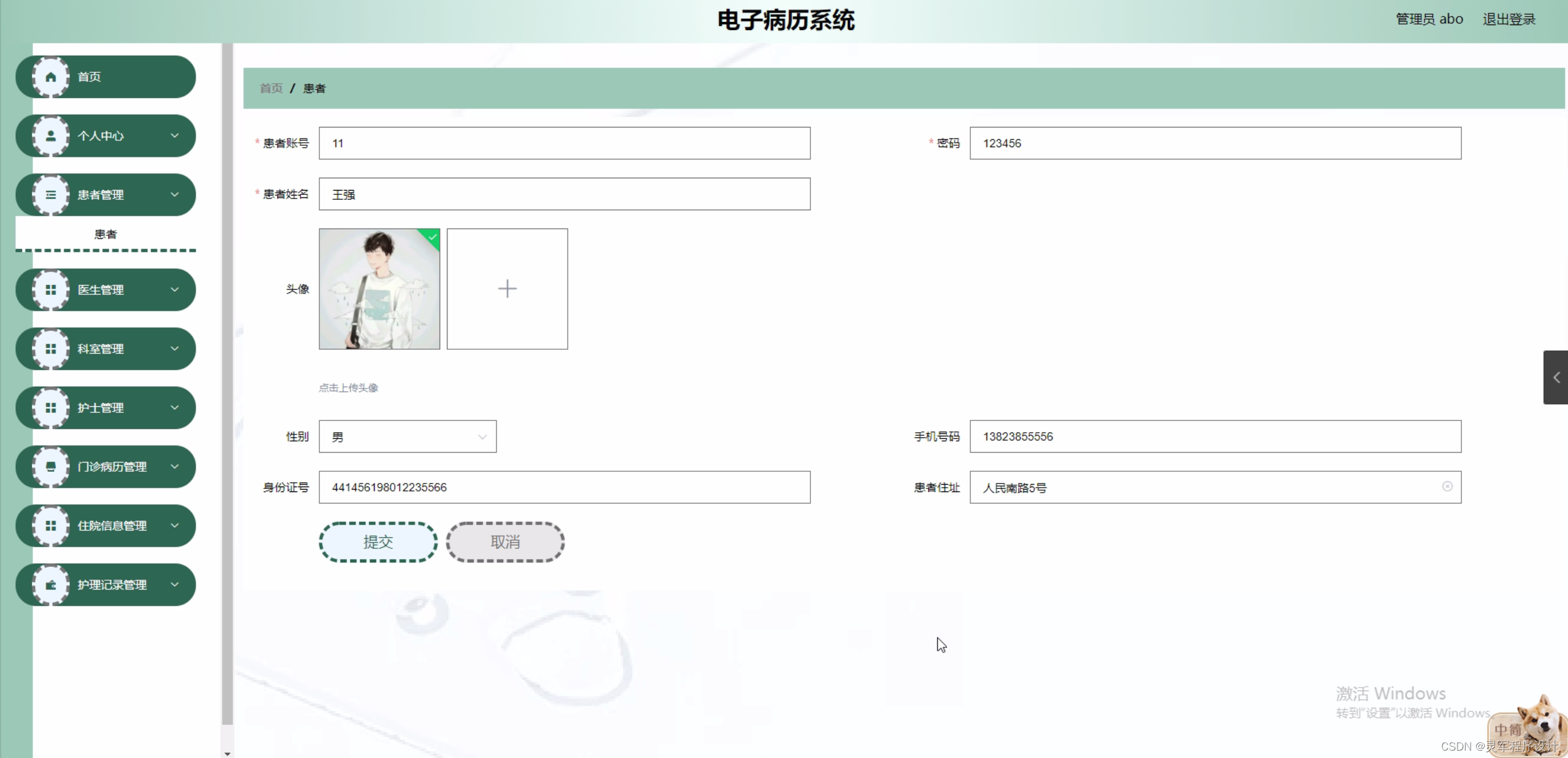Expand the 住院信息管理 menu chevron
Image resolution: width=1568 pixels, height=758 pixels.
click(x=175, y=526)
